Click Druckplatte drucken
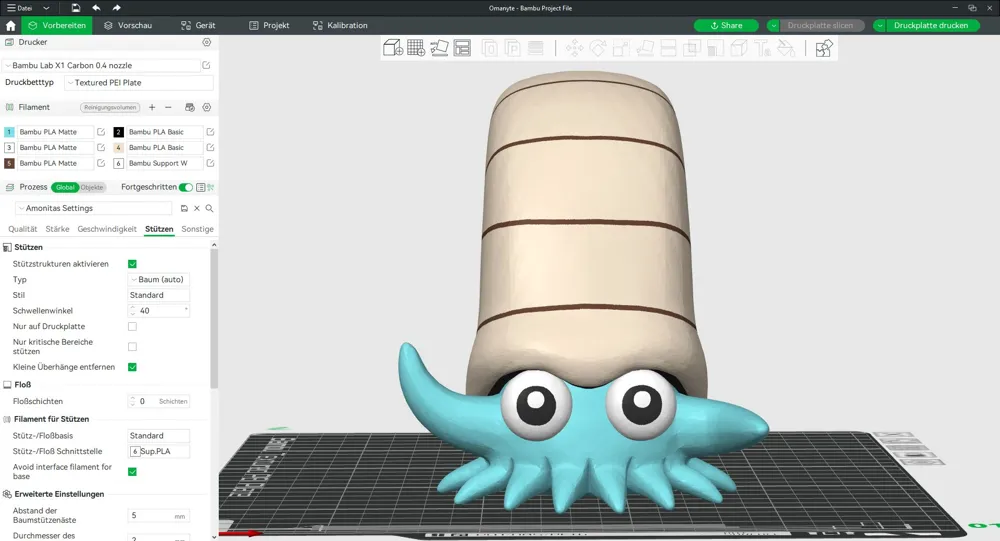The image size is (1000, 541). pos(930,26)
